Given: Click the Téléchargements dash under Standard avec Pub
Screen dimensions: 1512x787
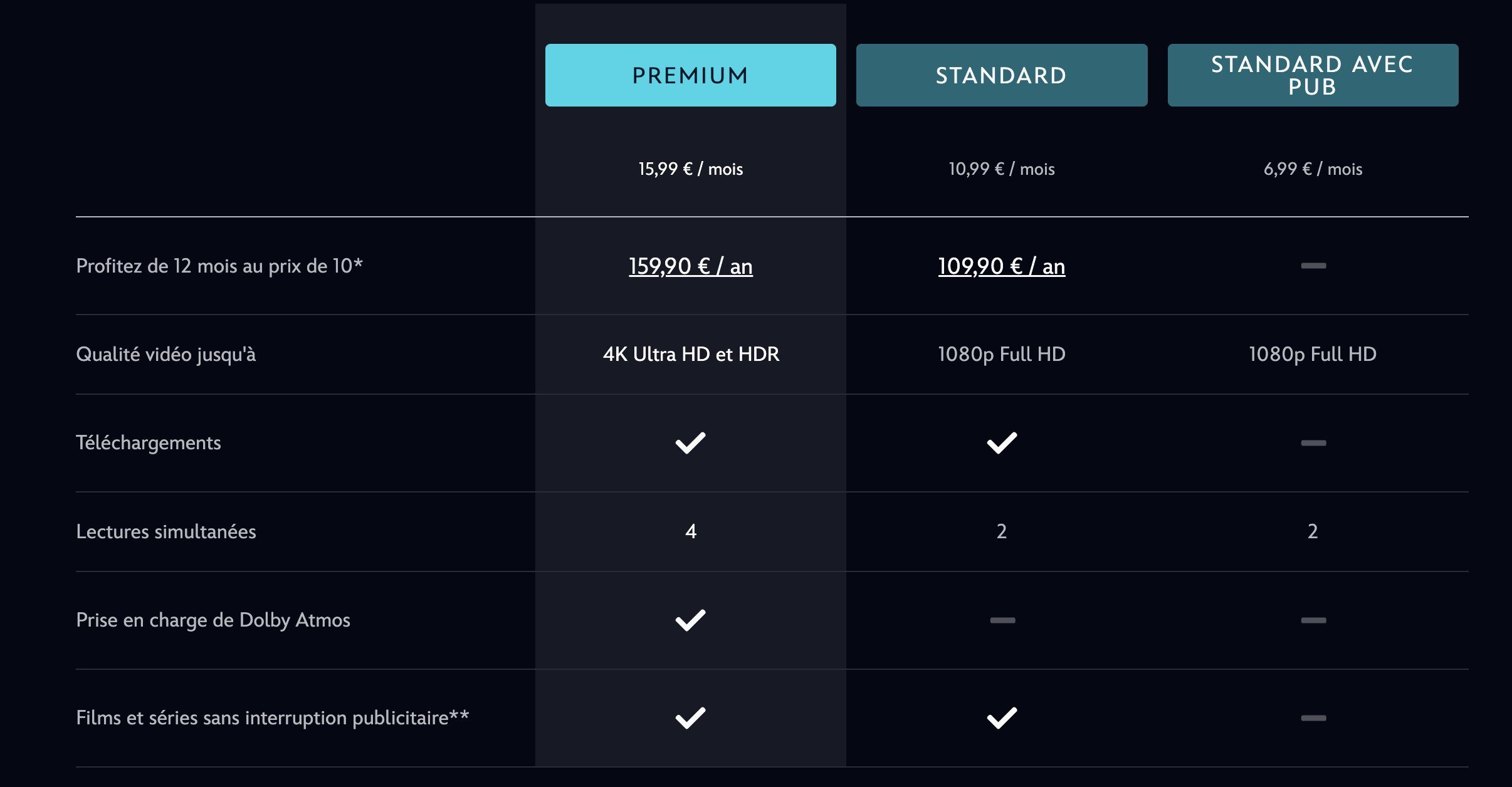Looking at the screenshot, I should tap(1314, 442).
